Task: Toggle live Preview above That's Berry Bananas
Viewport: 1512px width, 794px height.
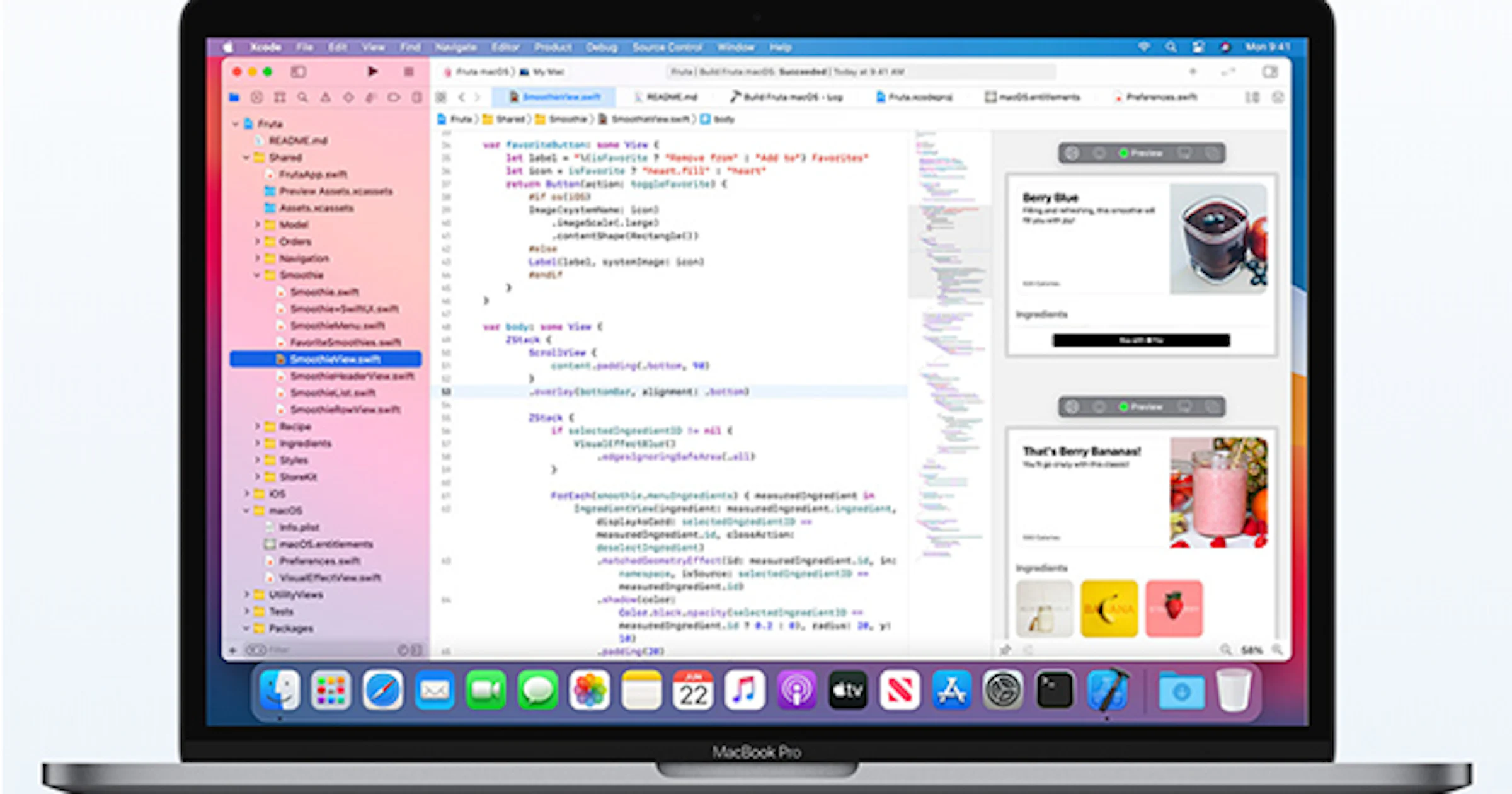Action: point(1141,407)
